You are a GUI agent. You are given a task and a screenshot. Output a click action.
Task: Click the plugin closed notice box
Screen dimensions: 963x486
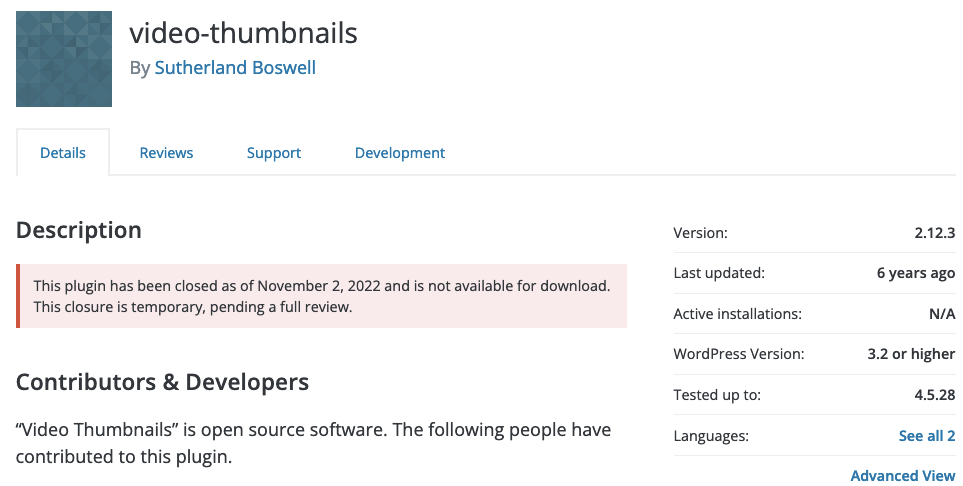(322, 296)
